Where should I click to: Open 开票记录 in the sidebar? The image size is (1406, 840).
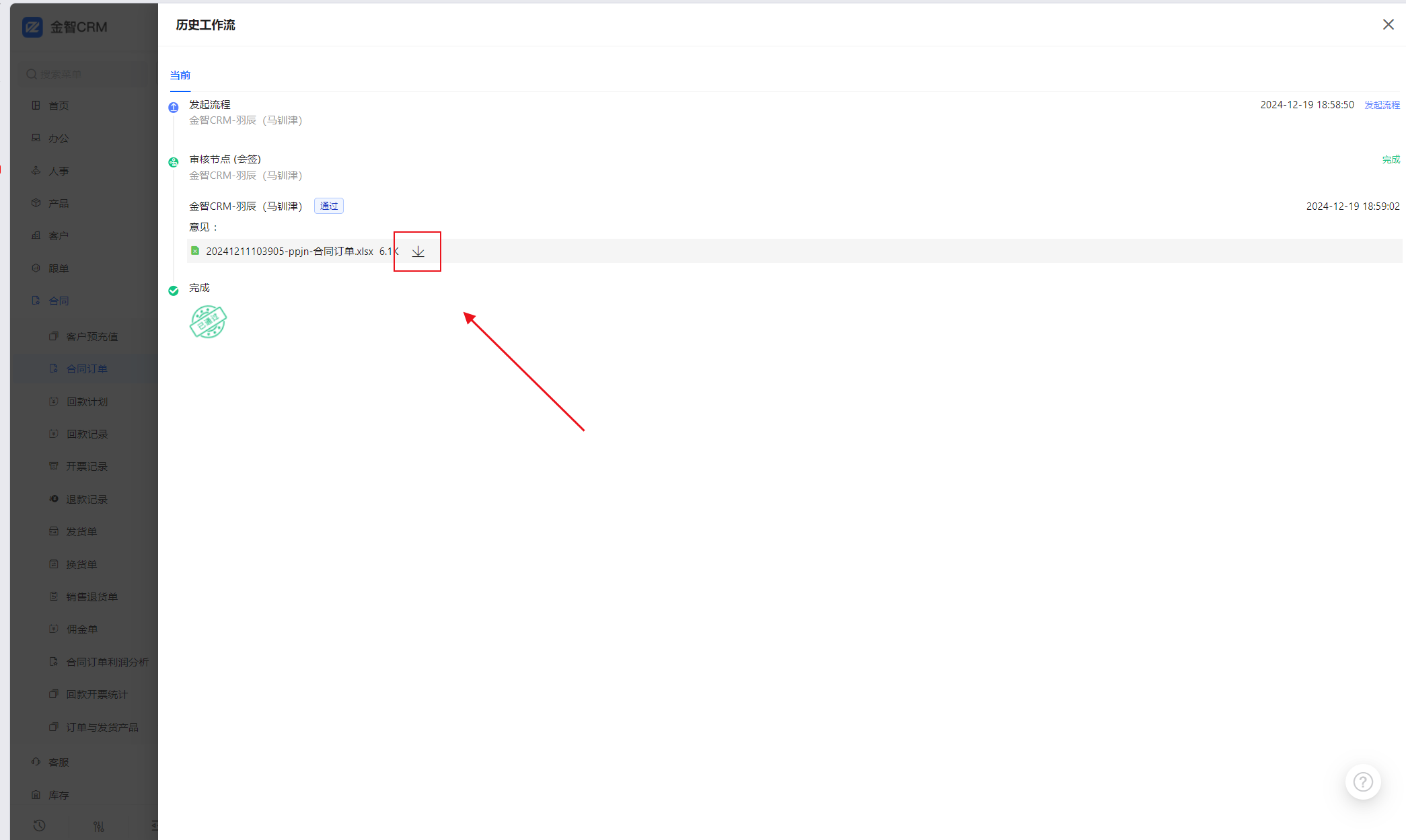[87, 466]
